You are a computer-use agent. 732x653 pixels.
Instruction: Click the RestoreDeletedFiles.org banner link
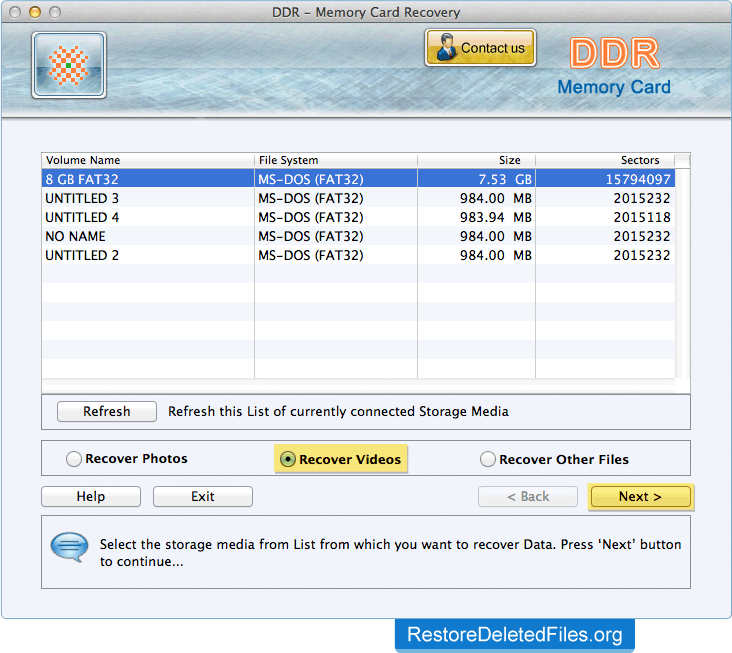click(x=514, y=635)
